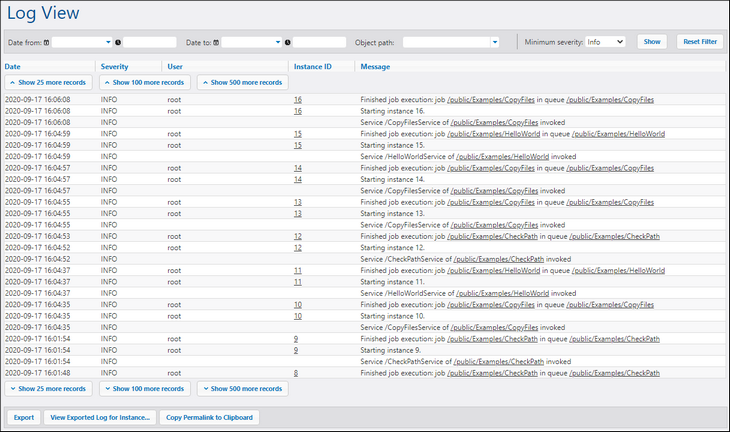Open CopyFiles job link in instance 10 finished row
Screen dimensions: 730x432
click(491, 304)
